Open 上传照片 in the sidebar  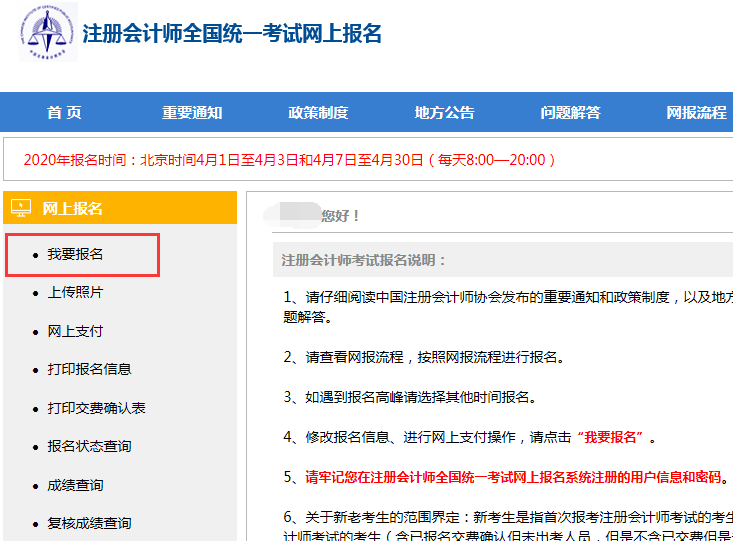[x=75, y=292]
